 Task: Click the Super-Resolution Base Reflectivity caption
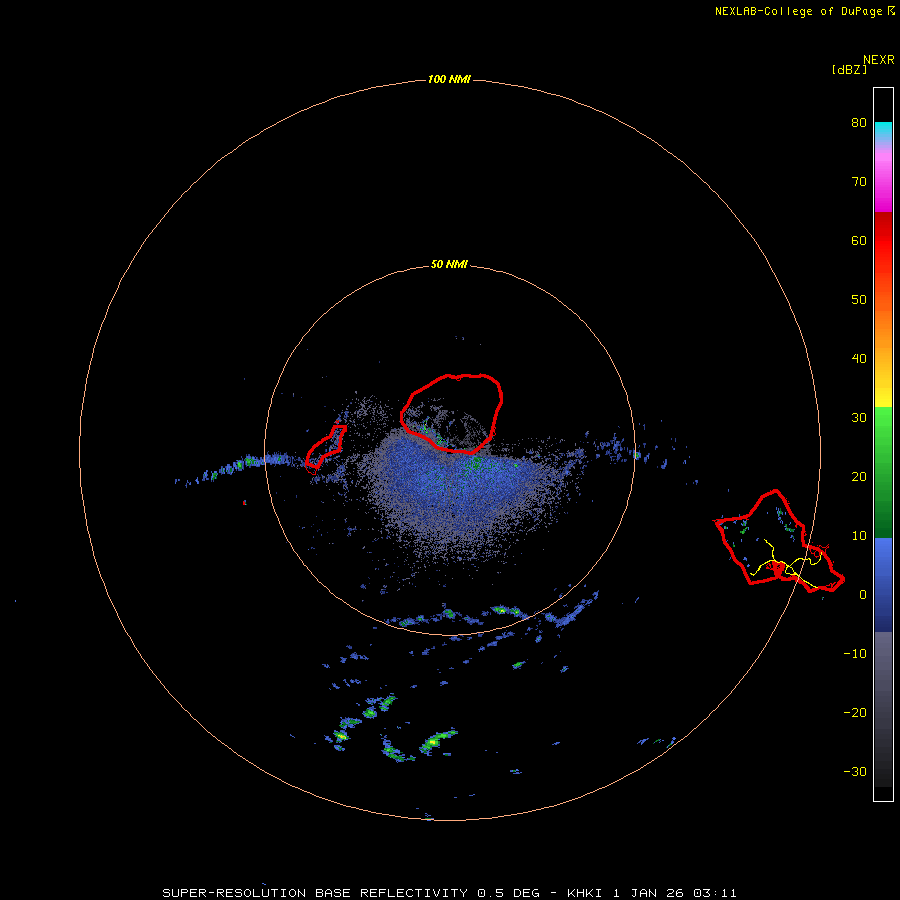(449, 893)
